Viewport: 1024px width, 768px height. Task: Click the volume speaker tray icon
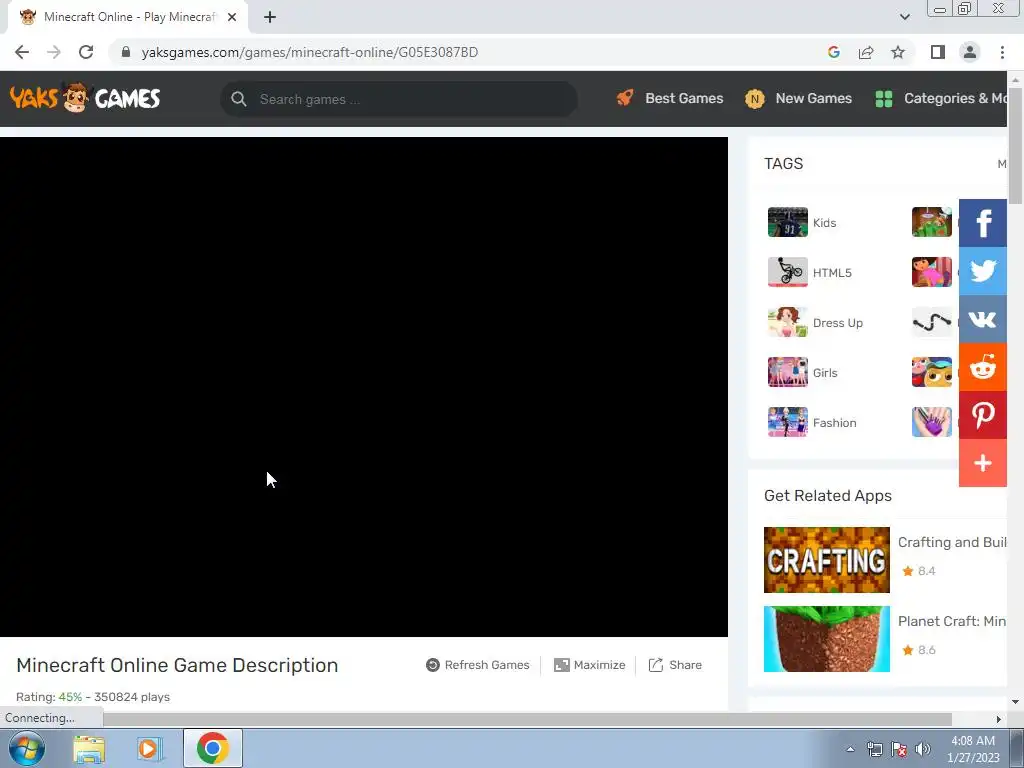pos(923,749)
